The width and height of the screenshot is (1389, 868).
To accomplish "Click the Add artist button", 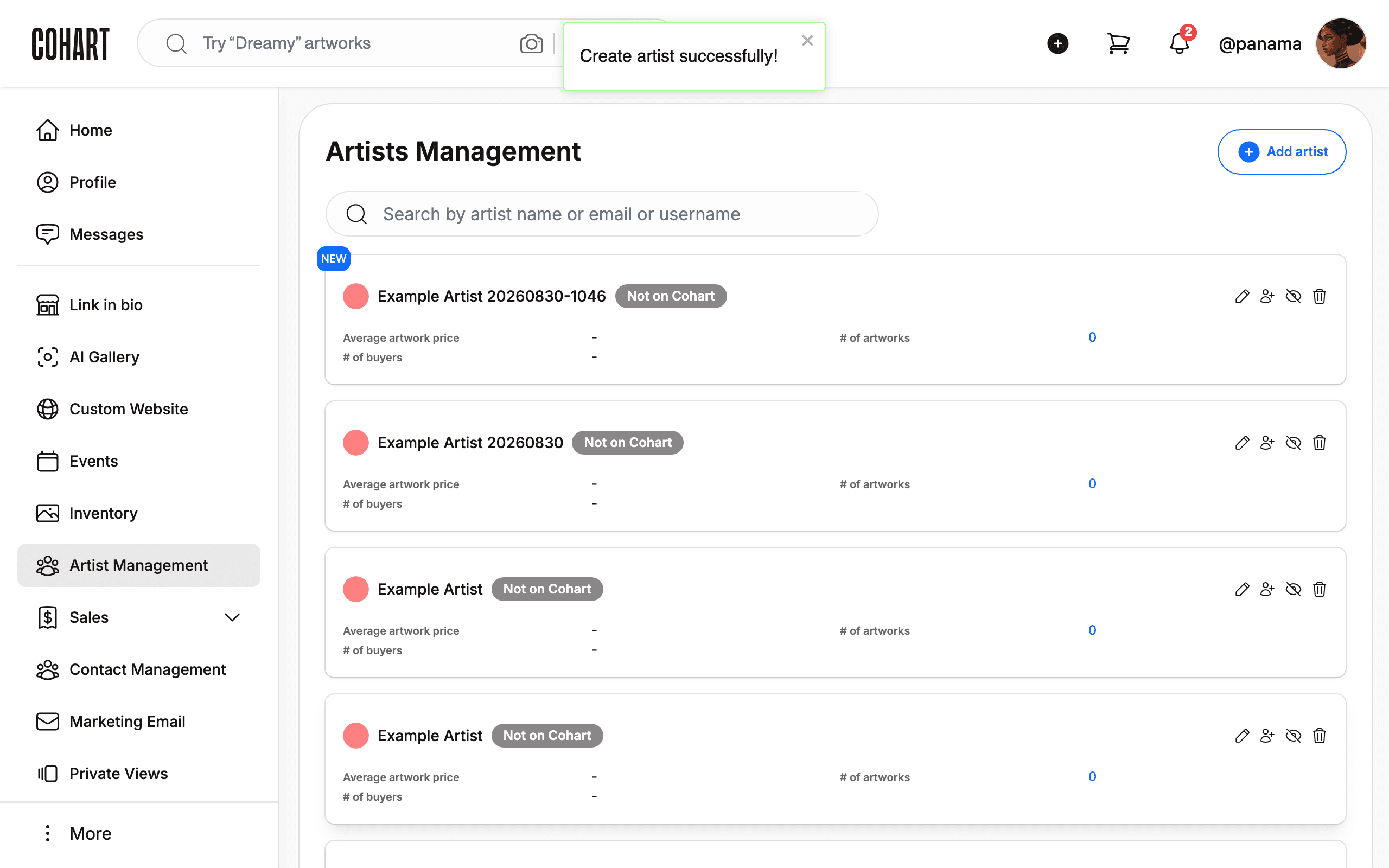I will click(1282, 151).
